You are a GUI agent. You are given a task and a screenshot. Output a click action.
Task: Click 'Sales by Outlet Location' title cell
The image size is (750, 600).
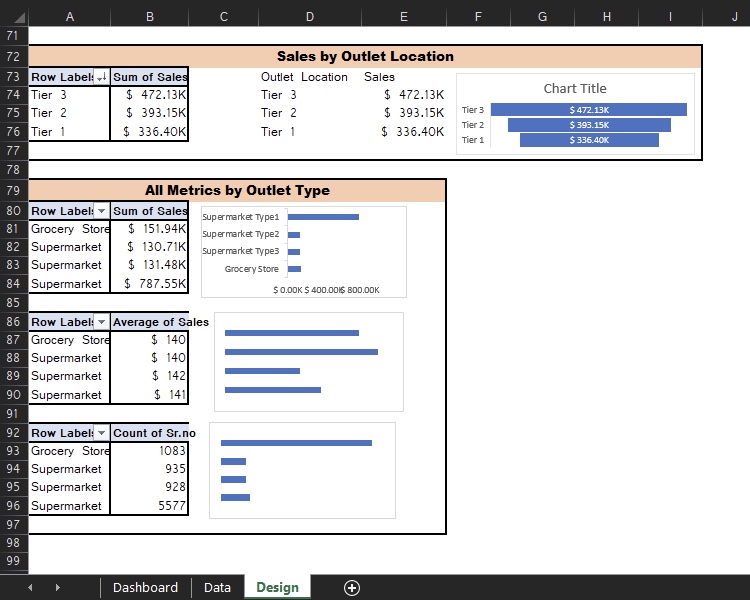coord(365,57)
